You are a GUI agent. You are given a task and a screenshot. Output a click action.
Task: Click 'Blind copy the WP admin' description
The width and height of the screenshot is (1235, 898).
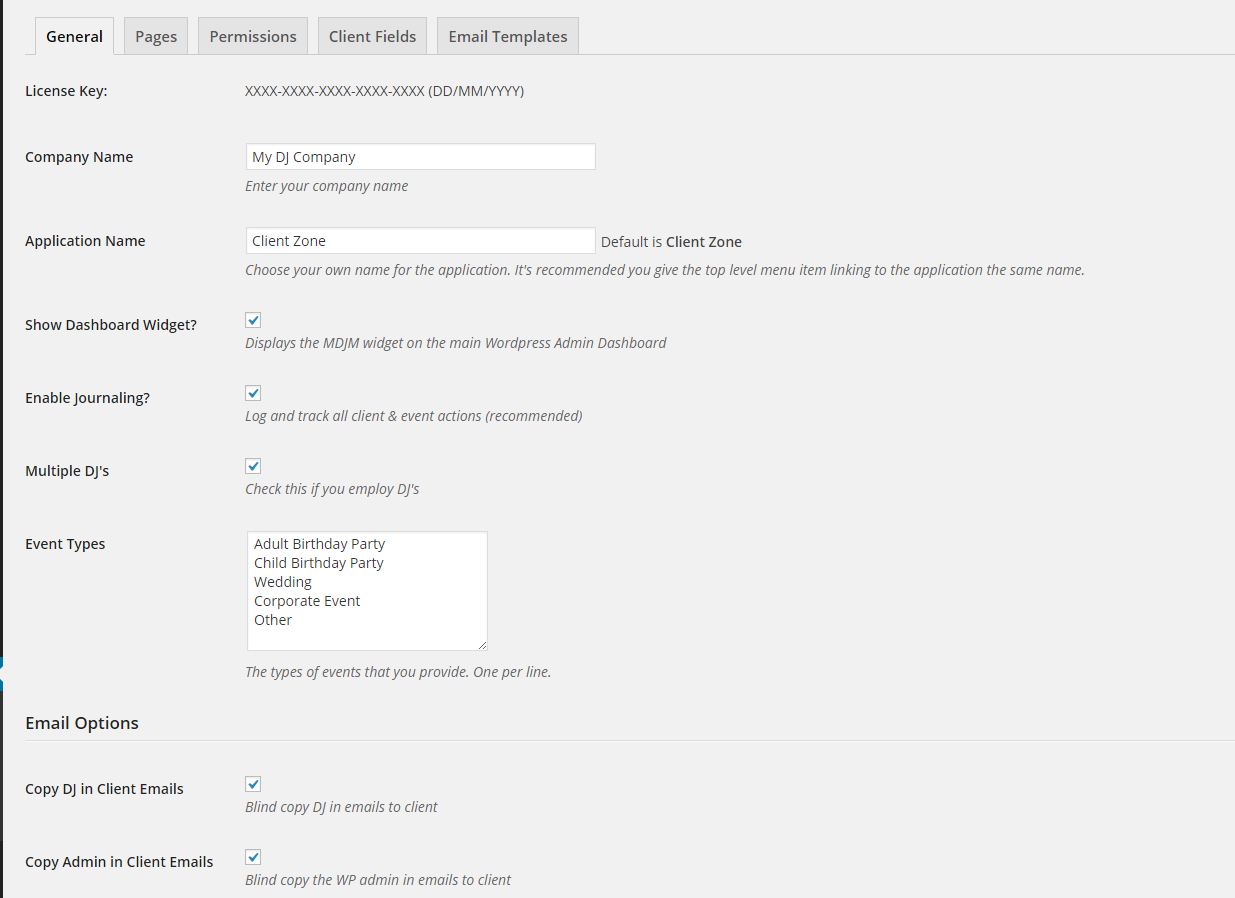click(x=378, y=880)
